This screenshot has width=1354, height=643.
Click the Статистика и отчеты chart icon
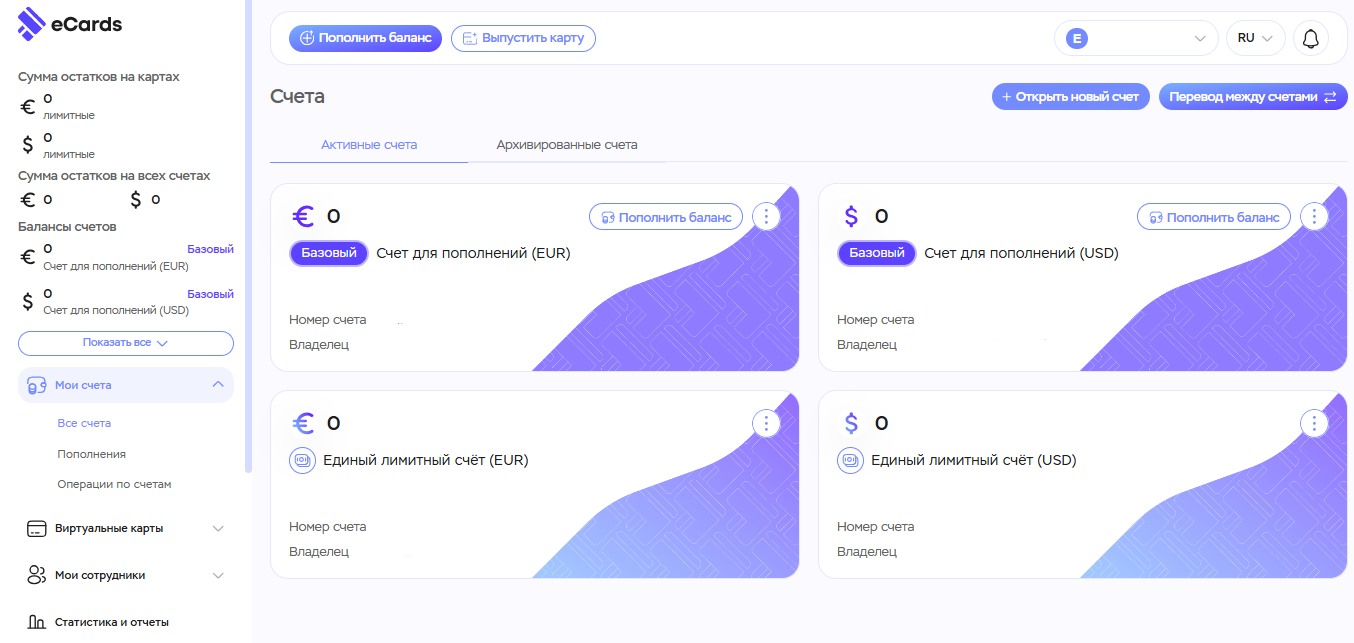point(37,622)
